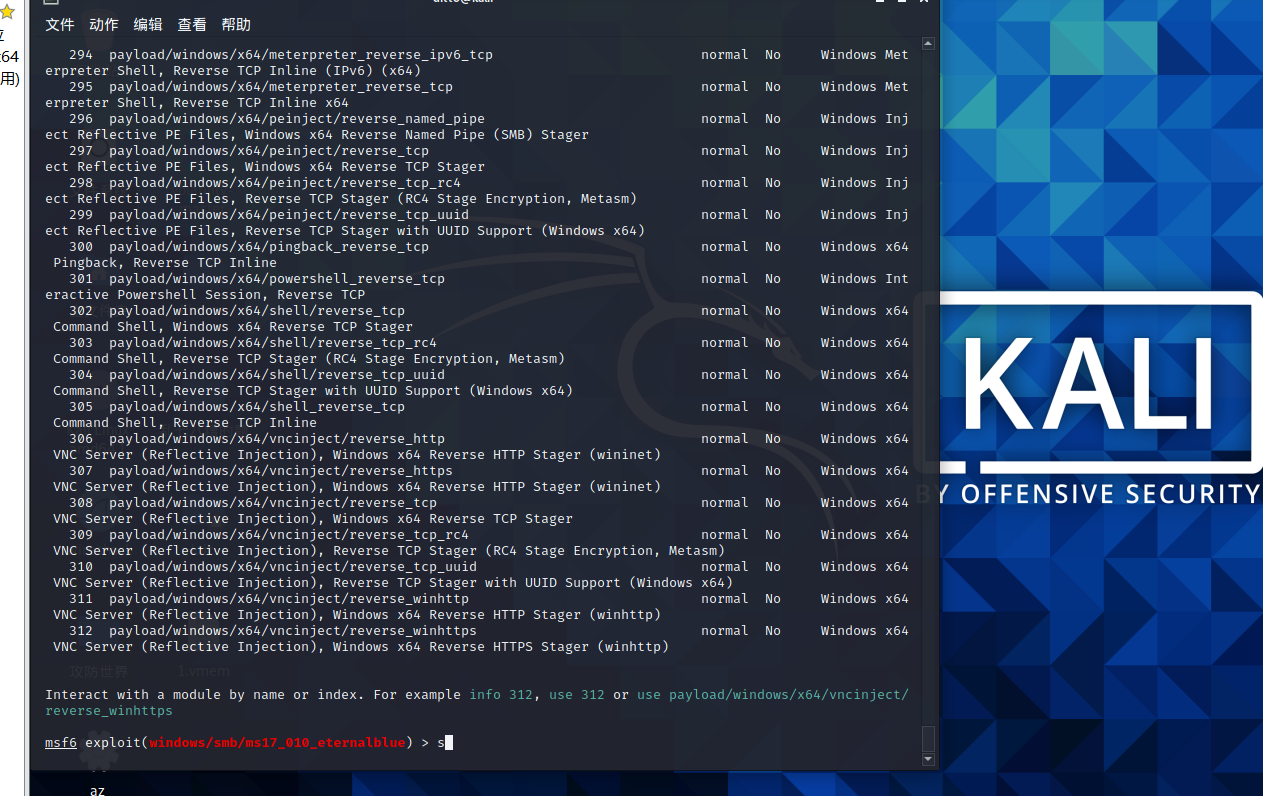Click 'Command Shell, Windows x64 Reverse TCP Stager'
The height and width of the screenshot is (796, 1263).
coord(233,327)
